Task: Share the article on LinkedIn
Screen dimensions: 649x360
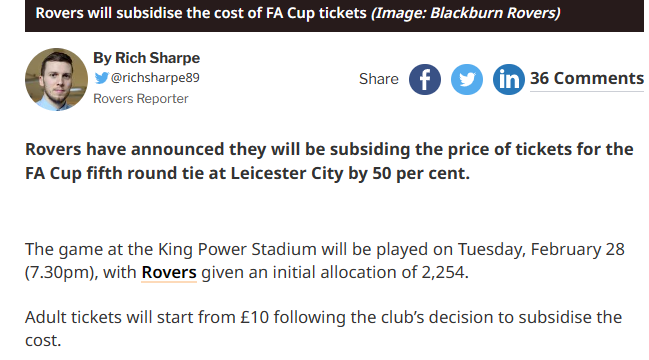Action: pyautogui.click(x=509, y=79)
